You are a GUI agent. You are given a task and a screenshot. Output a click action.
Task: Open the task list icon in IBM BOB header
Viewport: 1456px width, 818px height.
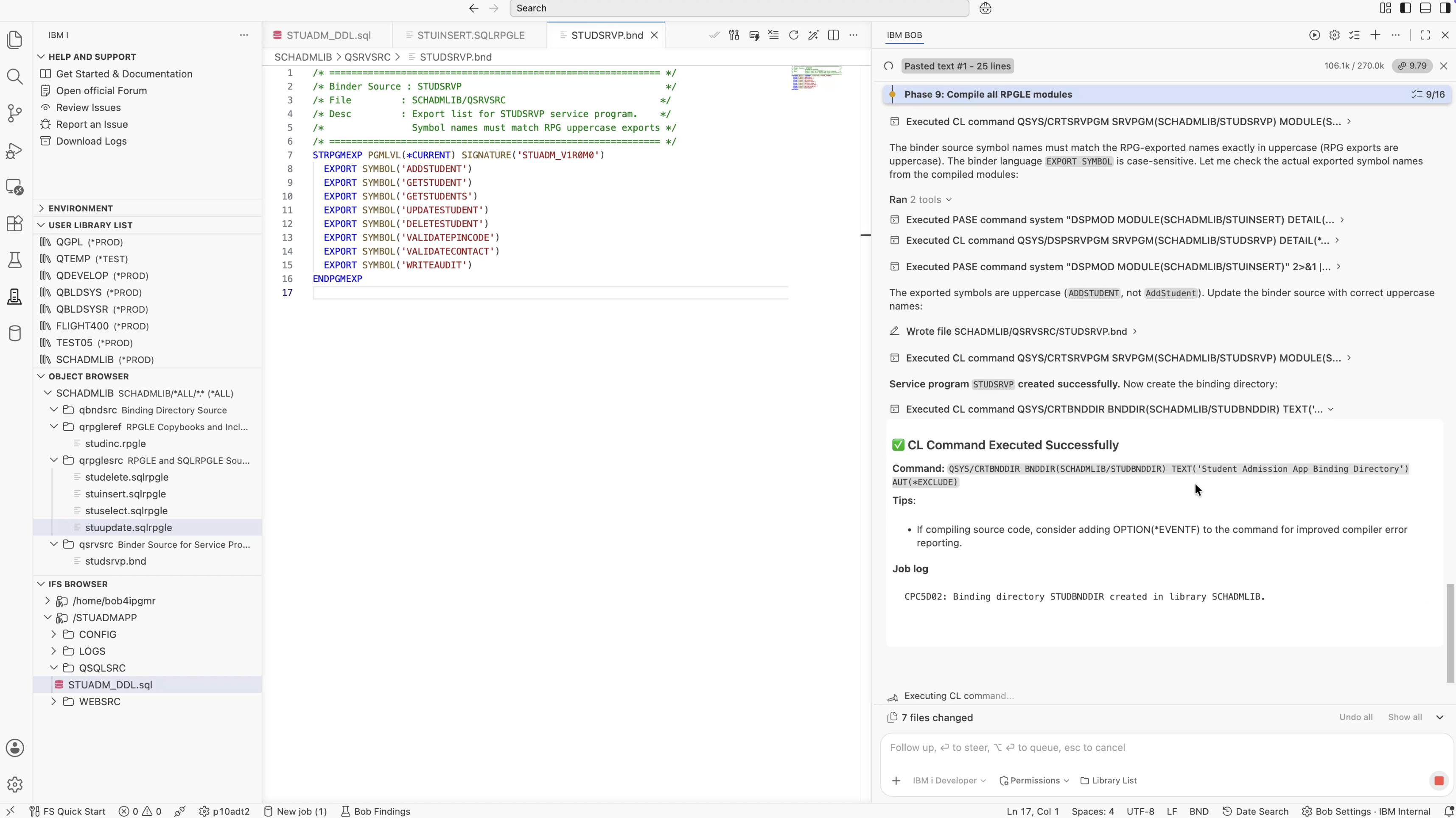click(1355, 35)
